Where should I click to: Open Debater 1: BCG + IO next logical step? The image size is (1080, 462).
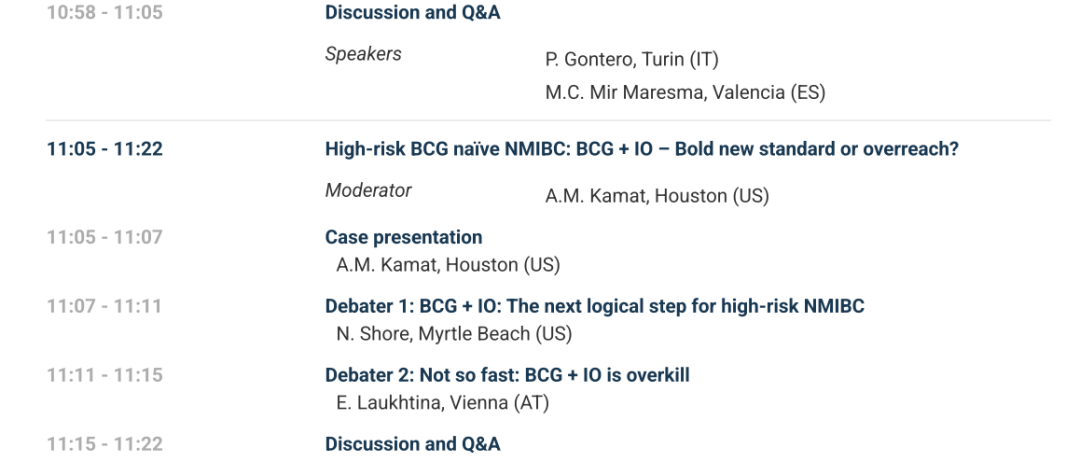pyautogui.click(x=594, y=306)
